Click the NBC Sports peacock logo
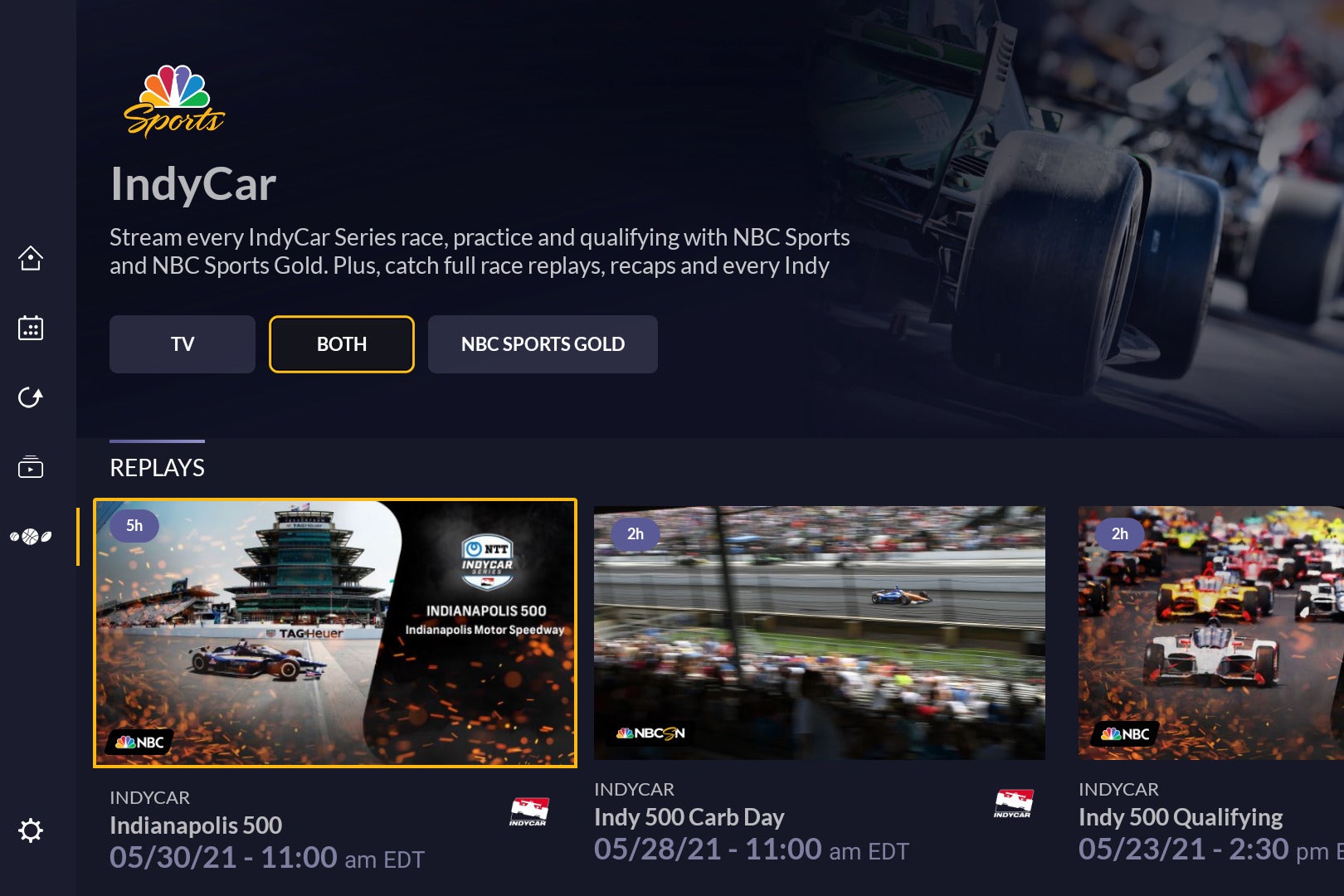Viewport: 1344px width, 896px height. (x=174, y=100)
